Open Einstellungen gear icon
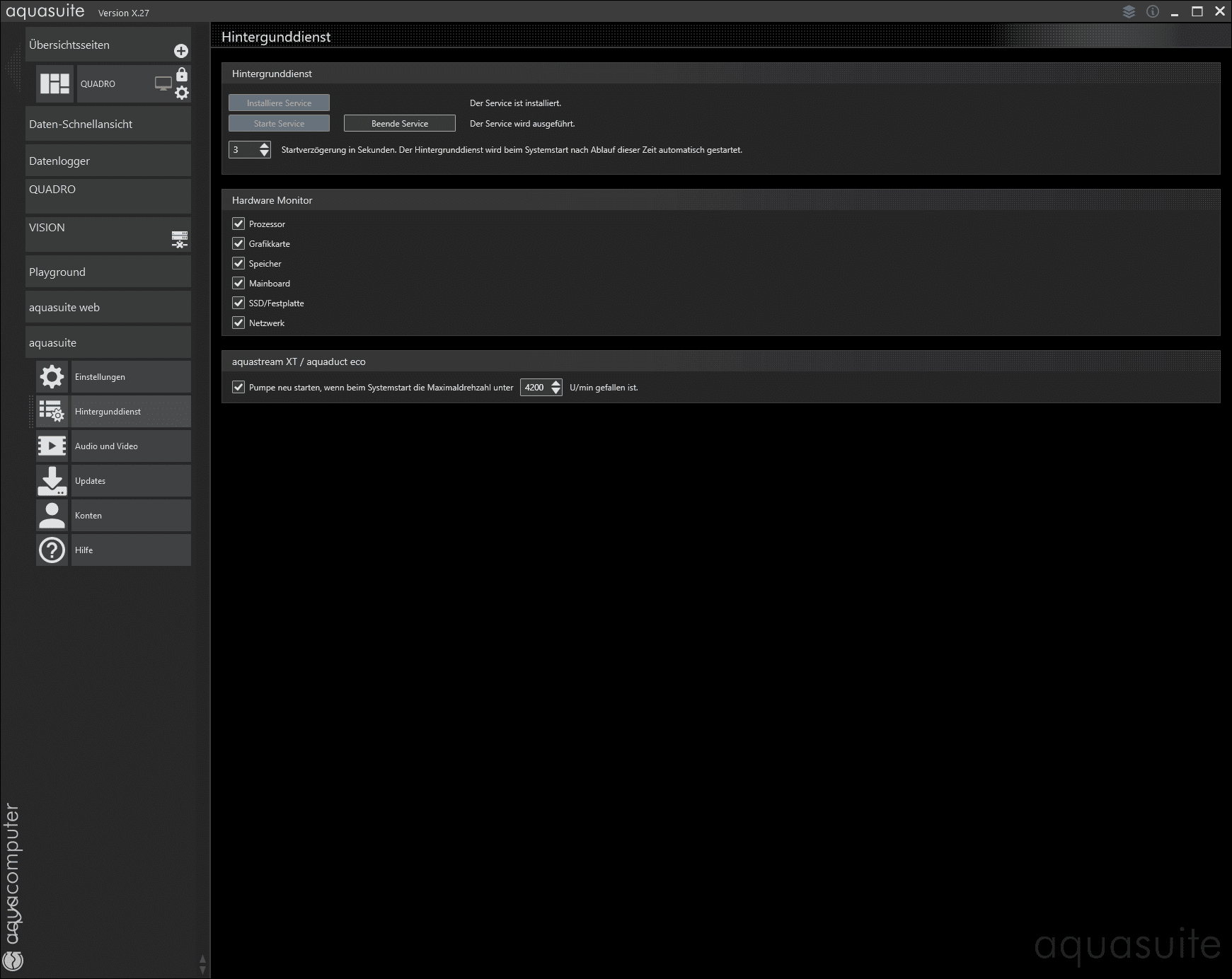Viewport: 1232px width, 979px height. coord(52,376)
